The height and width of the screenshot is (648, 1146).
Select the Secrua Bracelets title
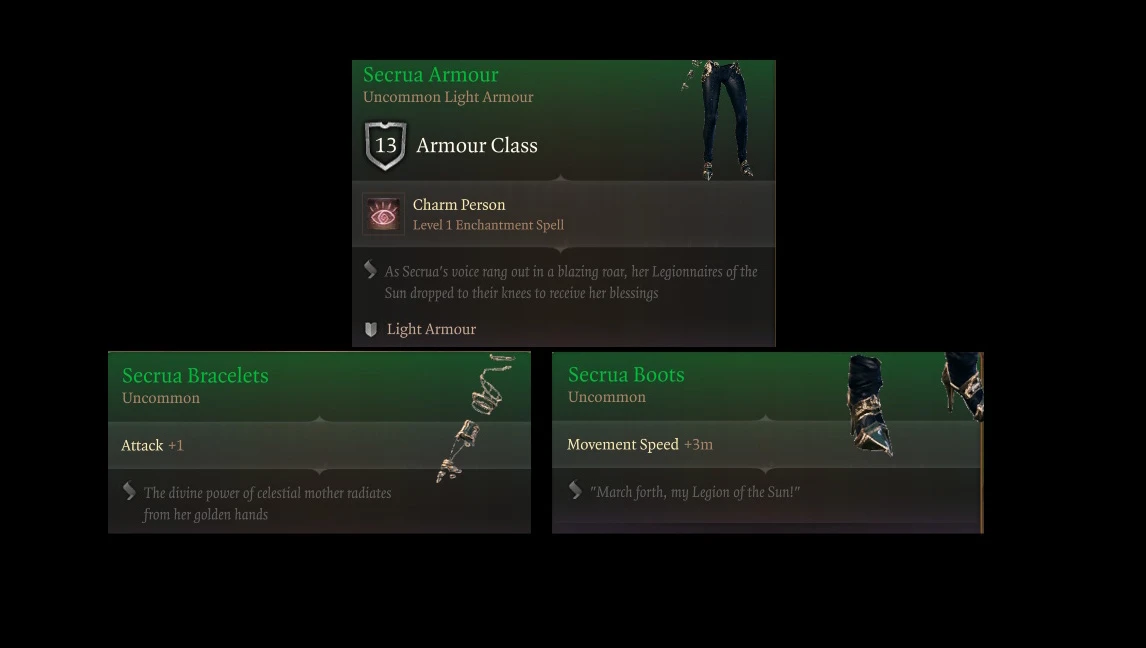coord(195,376)
